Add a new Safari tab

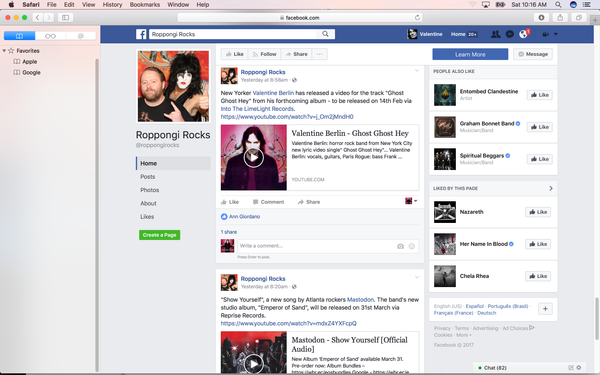pos(595,20)
